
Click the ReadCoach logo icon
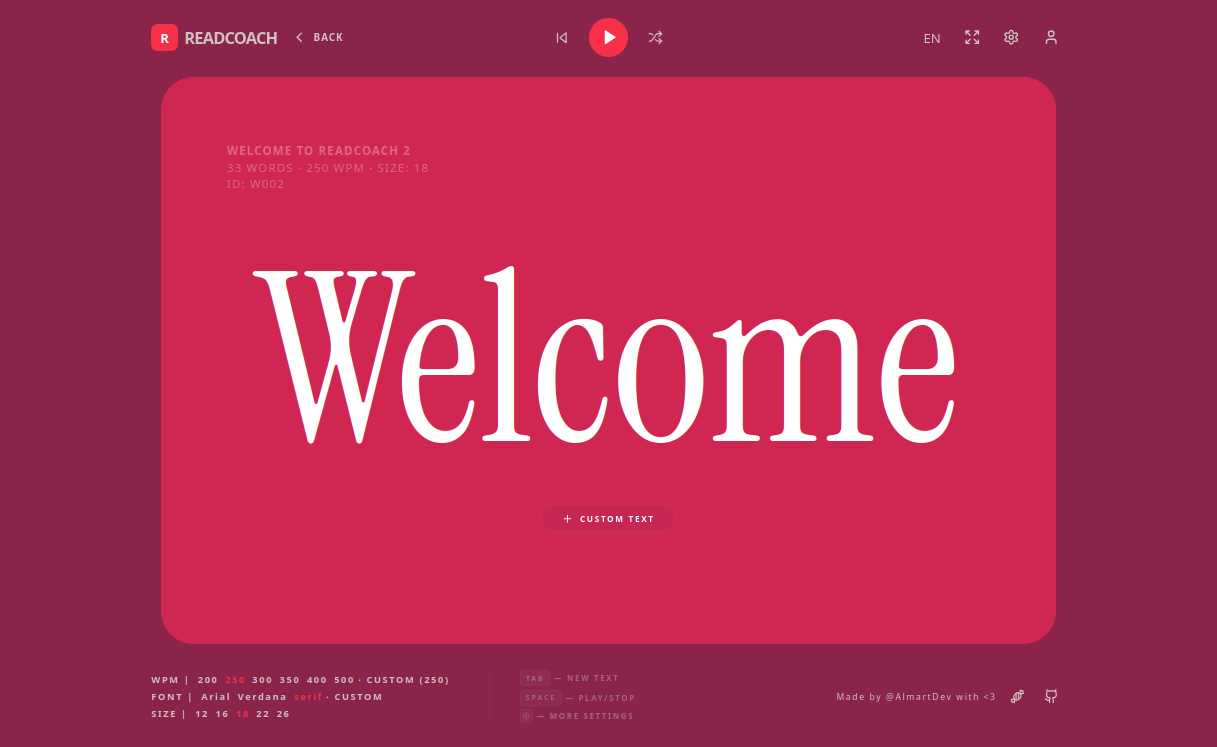point(164,38)
